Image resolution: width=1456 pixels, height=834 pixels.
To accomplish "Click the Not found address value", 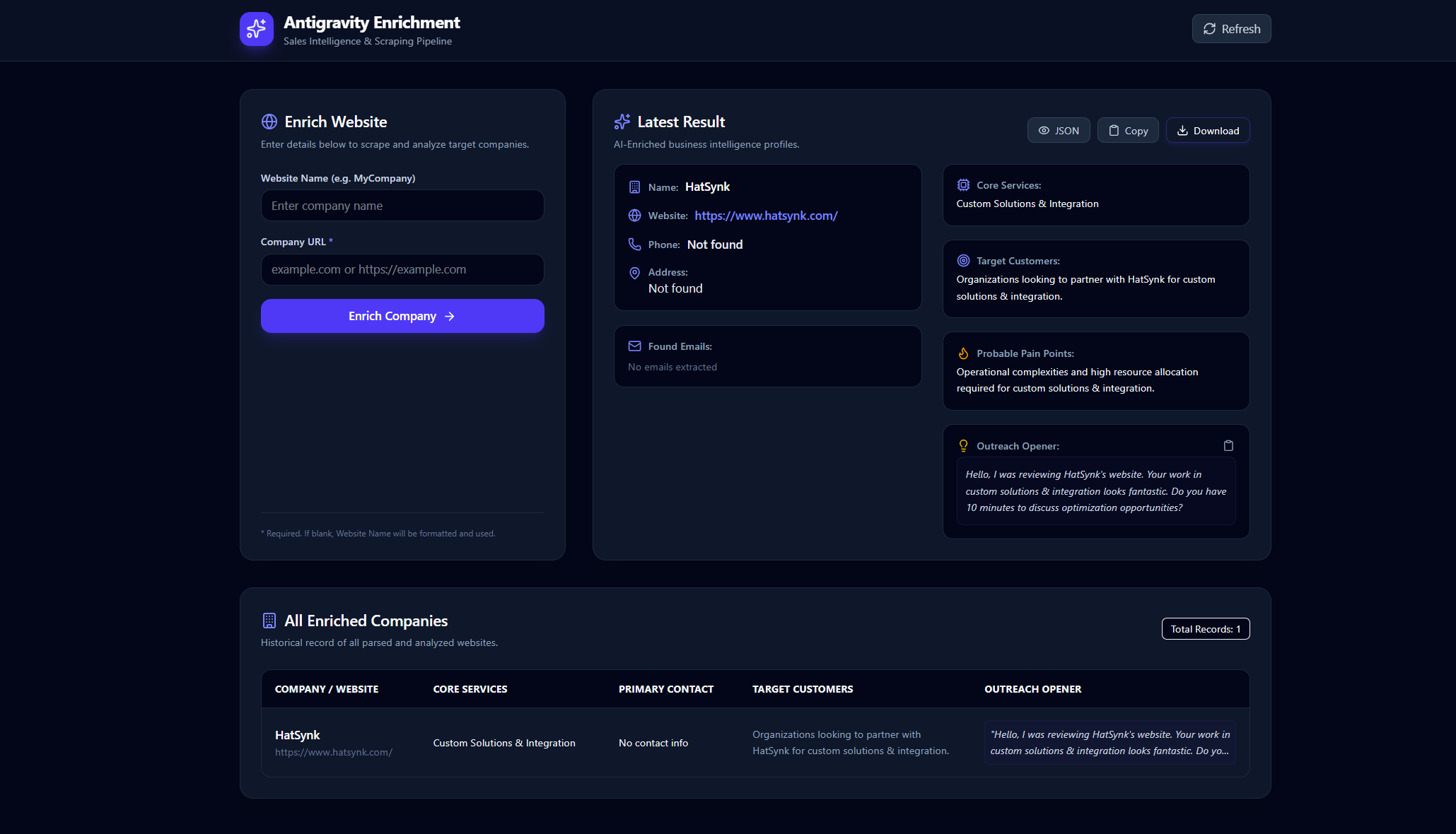I will 675,288.
